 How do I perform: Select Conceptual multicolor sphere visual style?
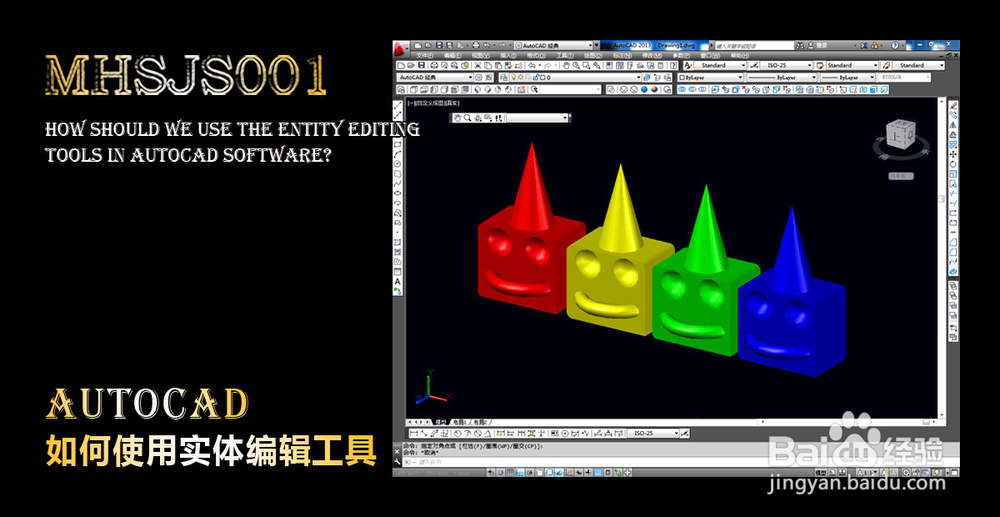(654, 90)
